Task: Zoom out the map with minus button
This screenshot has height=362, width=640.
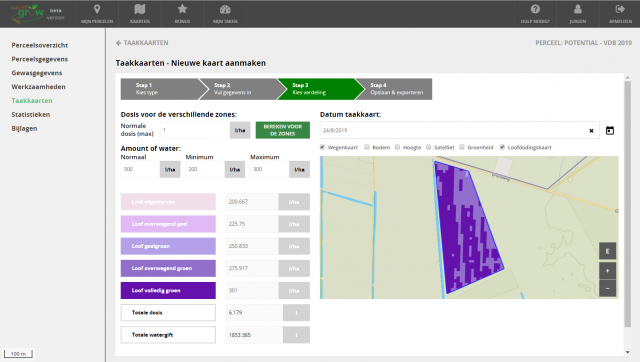Action: pos(607,288)
